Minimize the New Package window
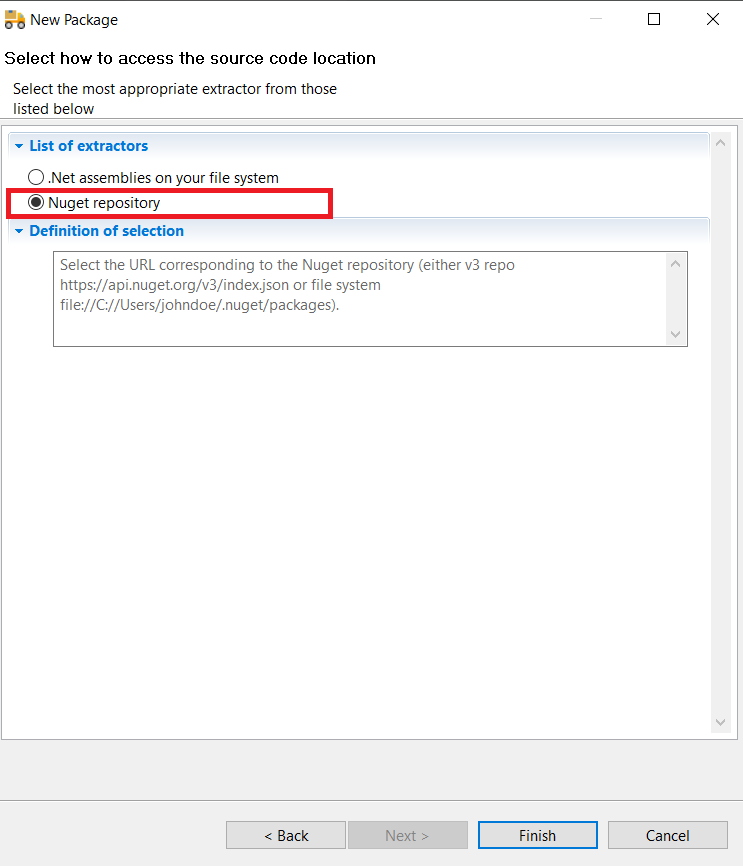 [595, 19]
